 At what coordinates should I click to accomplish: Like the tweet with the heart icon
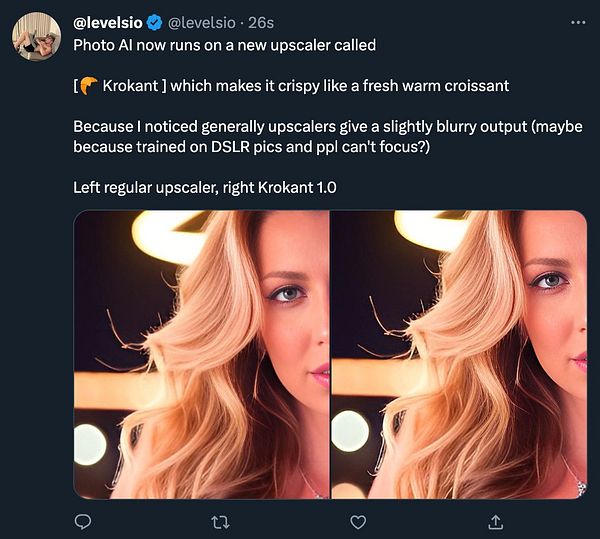click(357, 522)
